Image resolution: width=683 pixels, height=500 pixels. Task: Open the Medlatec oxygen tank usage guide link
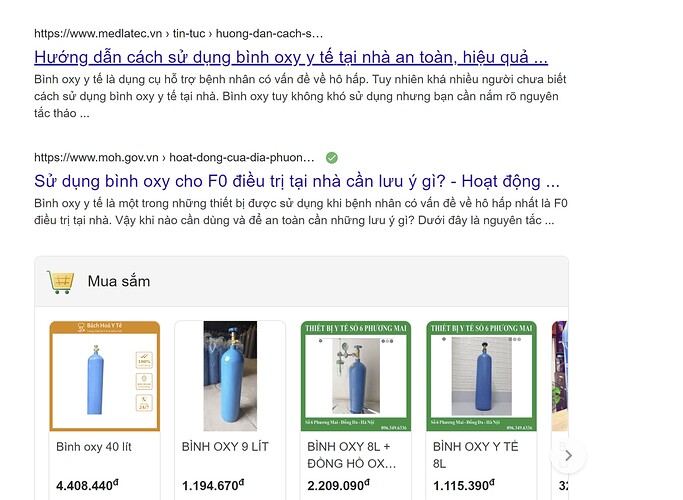pyautogui.click(x=291, y=57)
